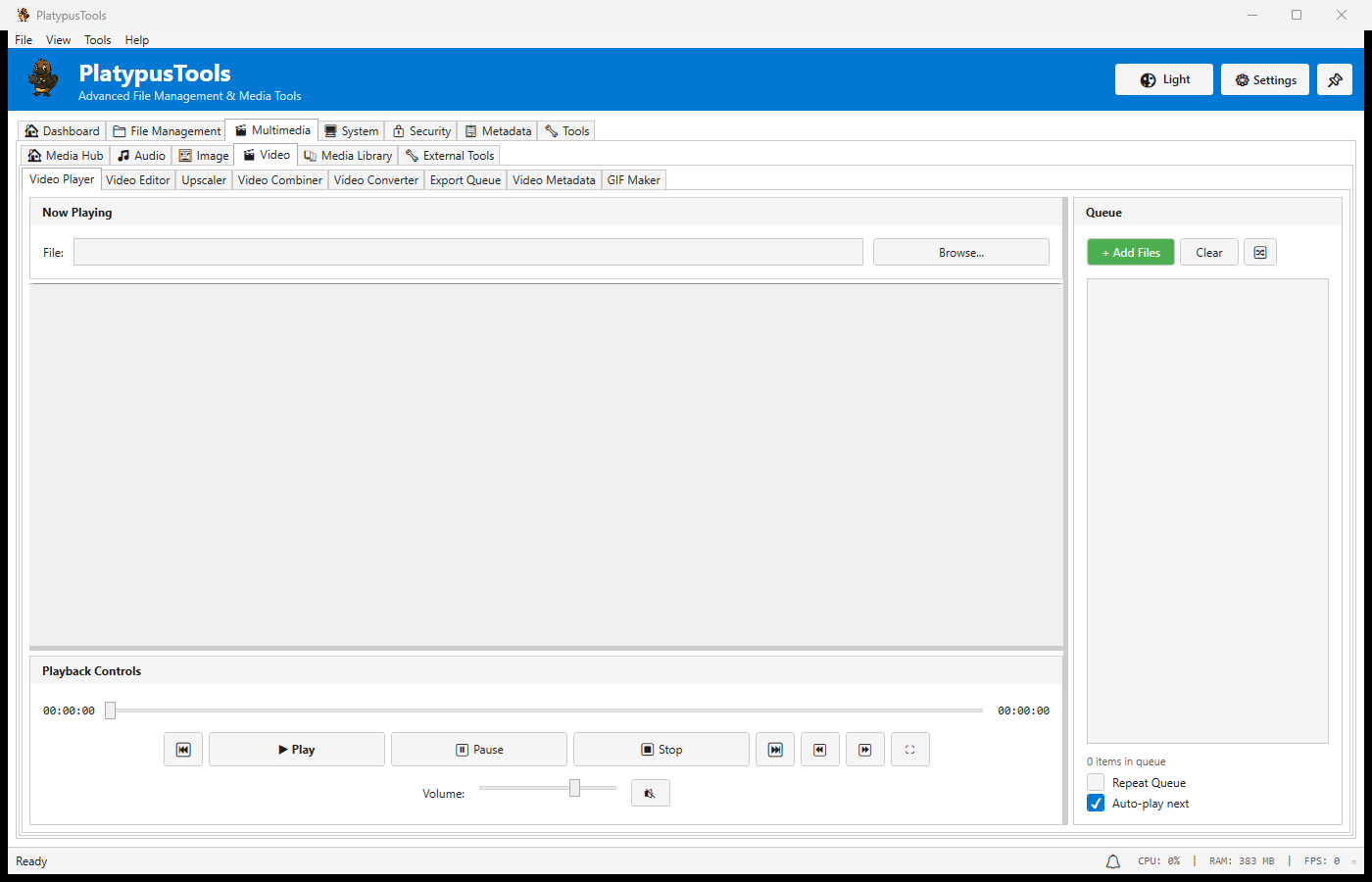
Task: Toggle Light theme mode
Action: pos(1163,79)
